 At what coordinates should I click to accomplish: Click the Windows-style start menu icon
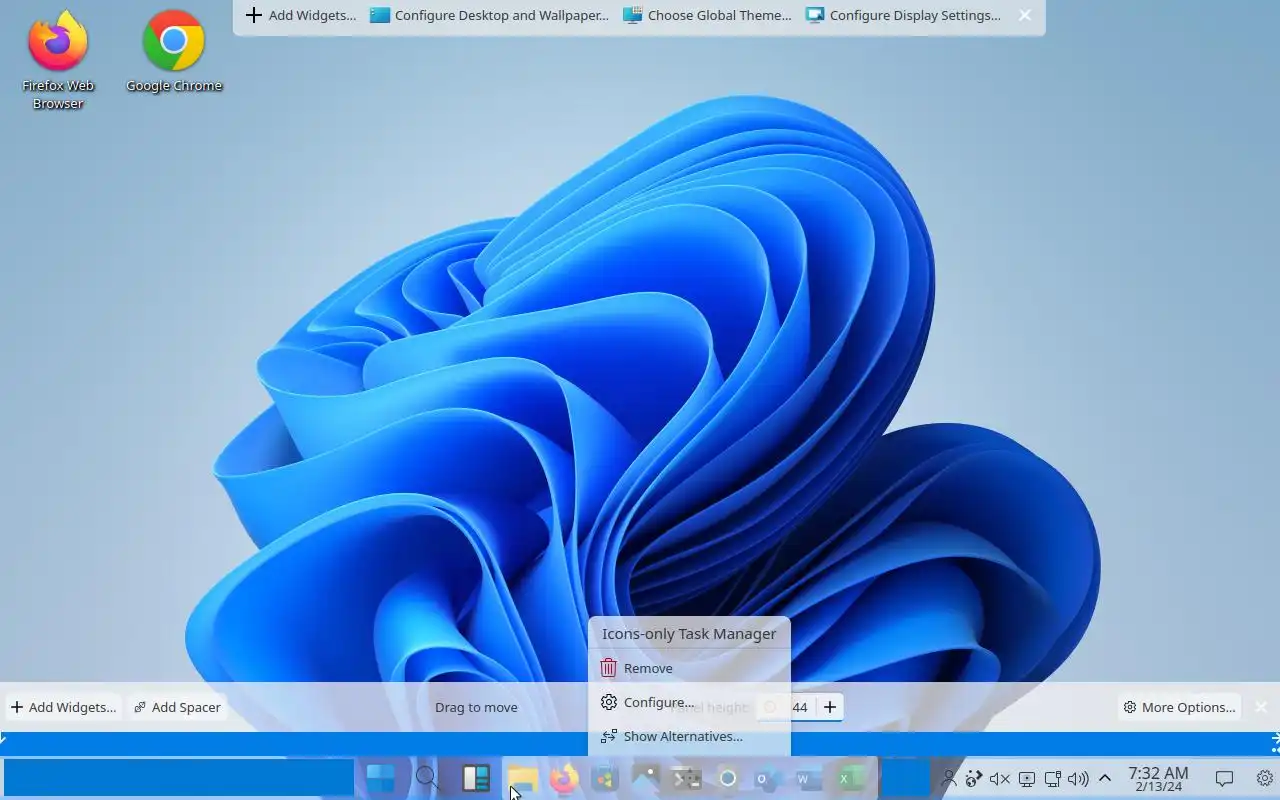(x=380, y=778)
